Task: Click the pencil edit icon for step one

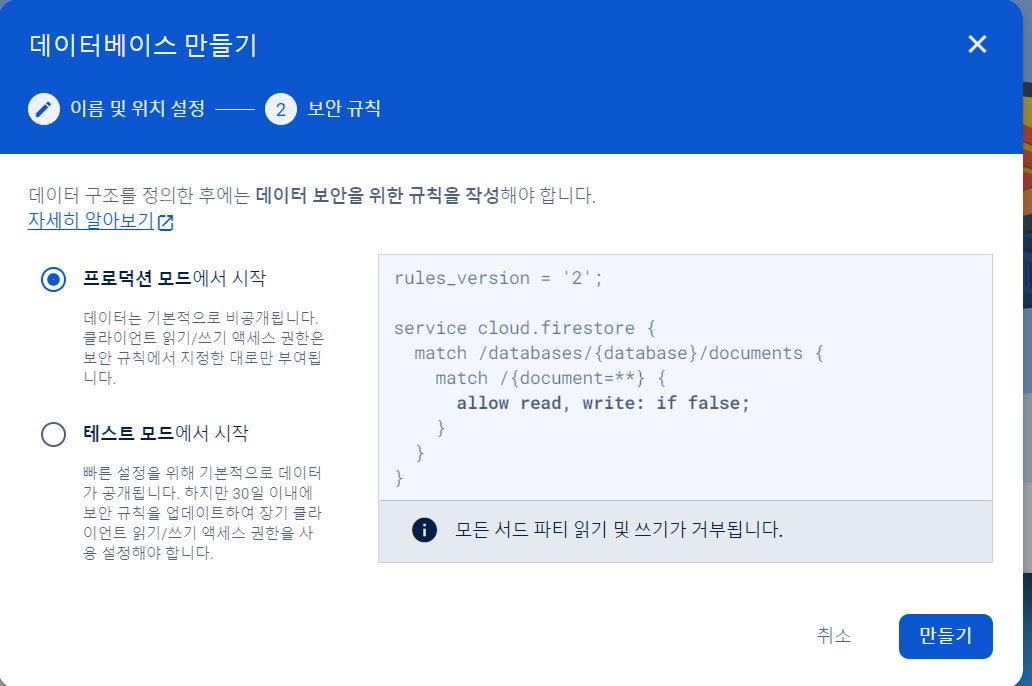Action: tap(43, 109)
